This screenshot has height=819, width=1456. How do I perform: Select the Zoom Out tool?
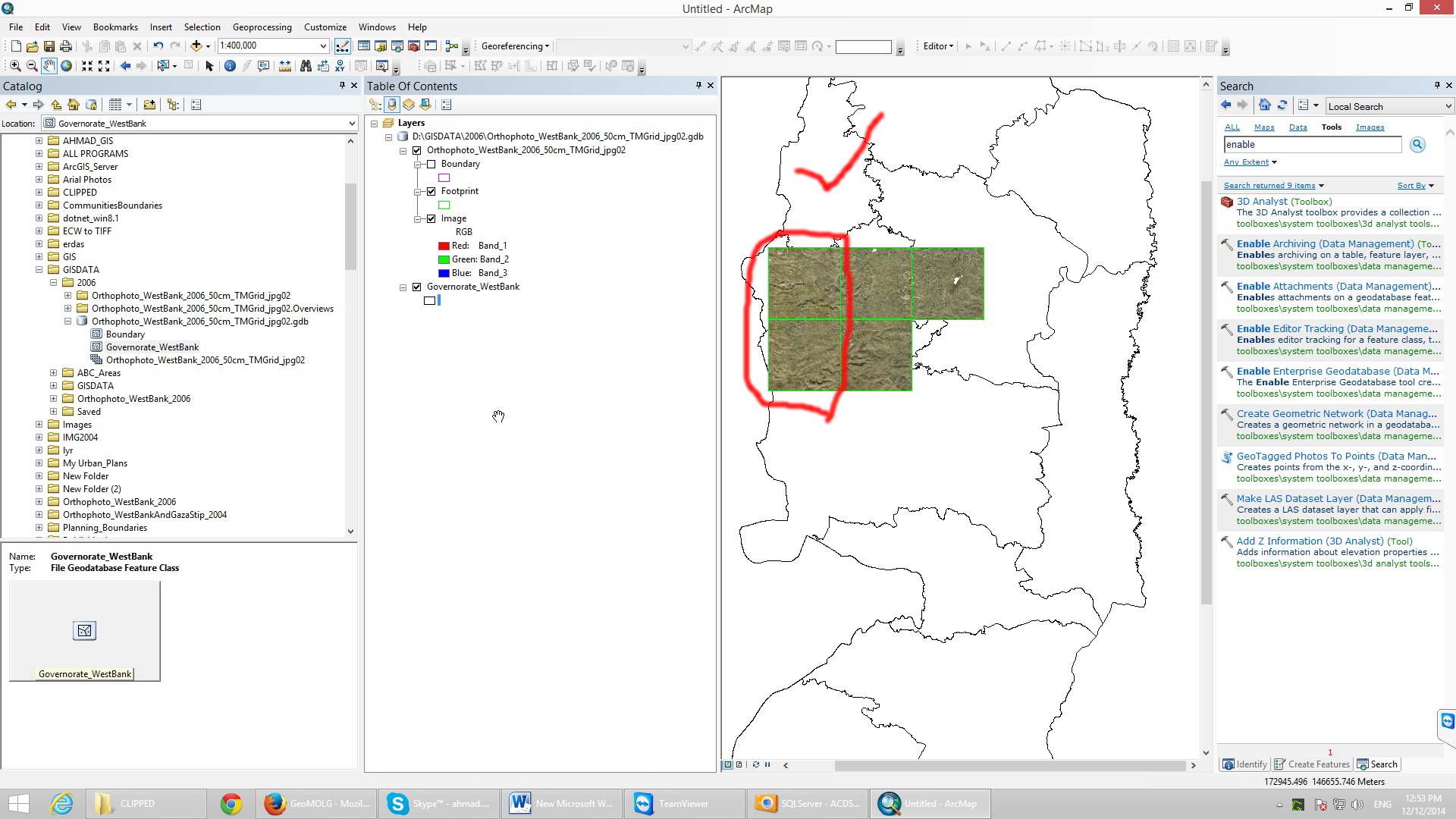[32, 66]
